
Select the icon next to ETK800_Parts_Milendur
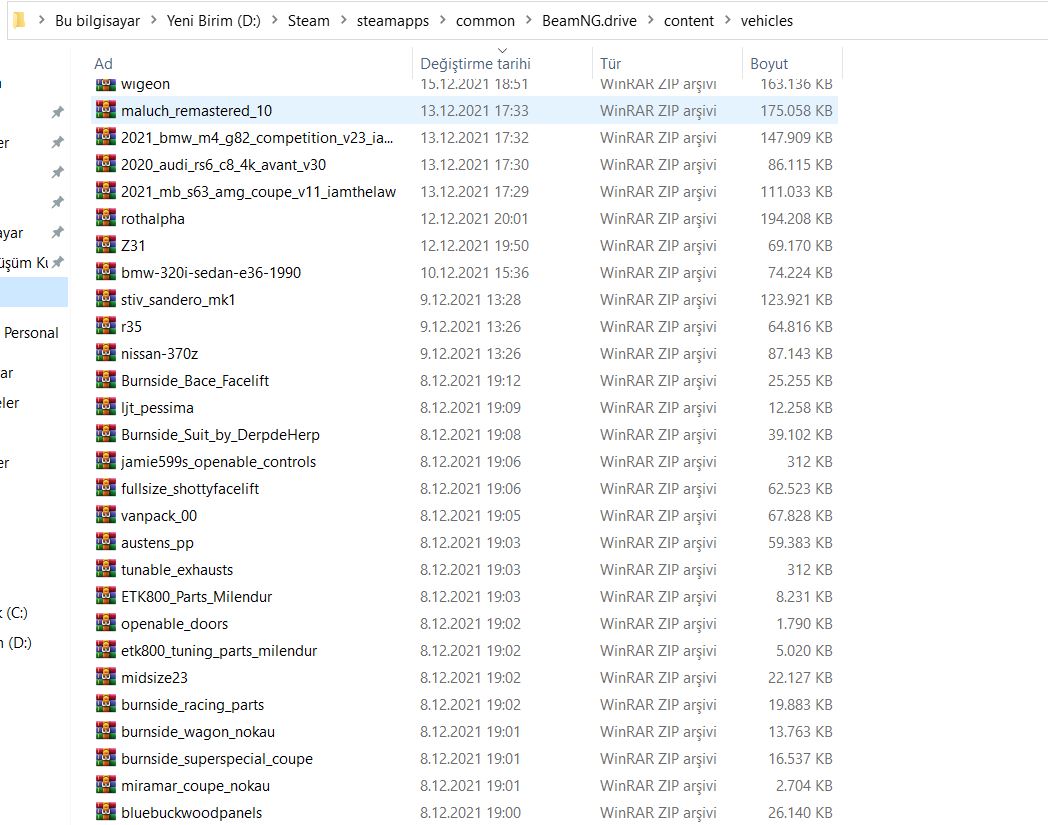(106, 596)
